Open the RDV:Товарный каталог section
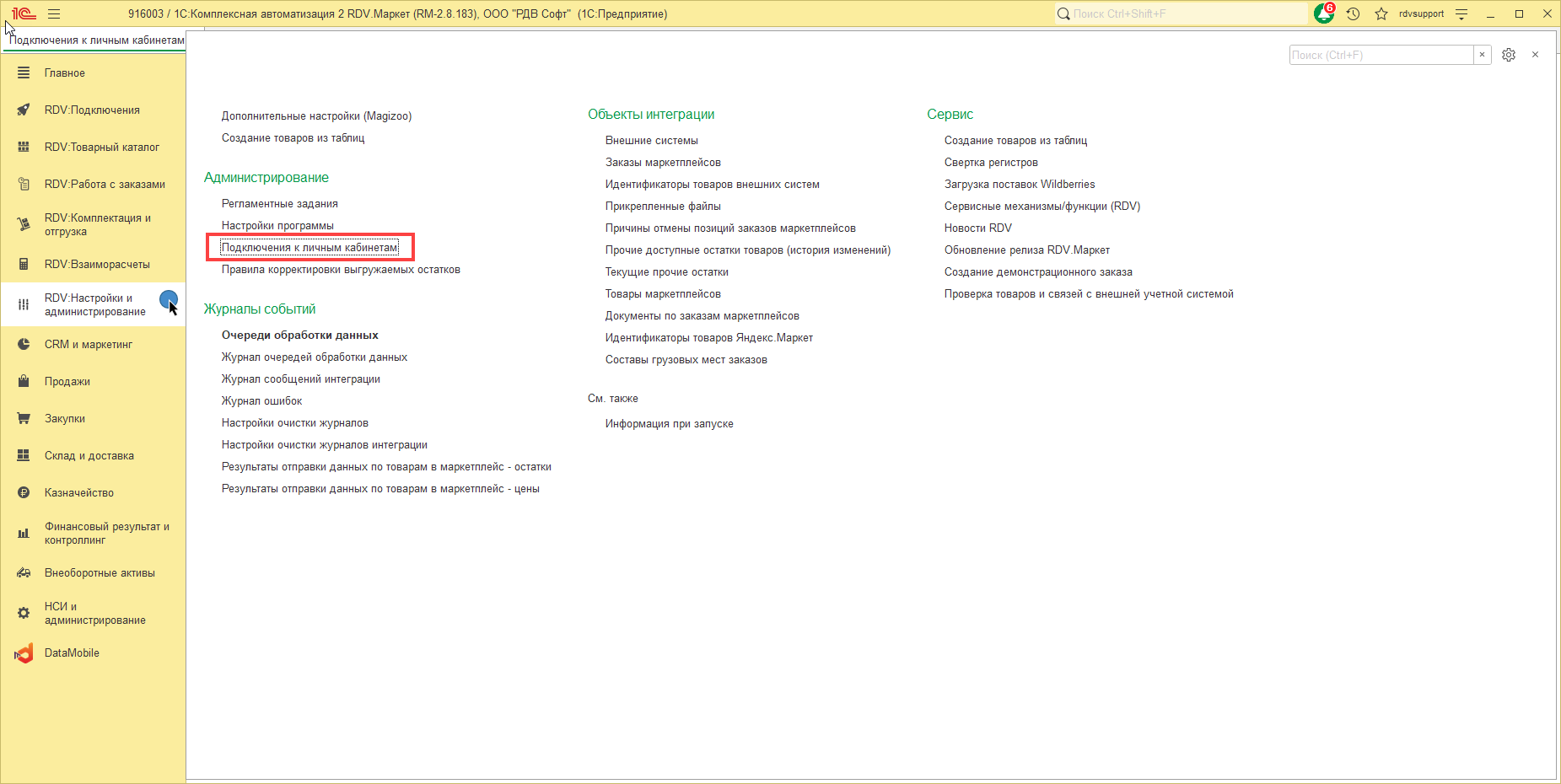 tap(93, 148)
